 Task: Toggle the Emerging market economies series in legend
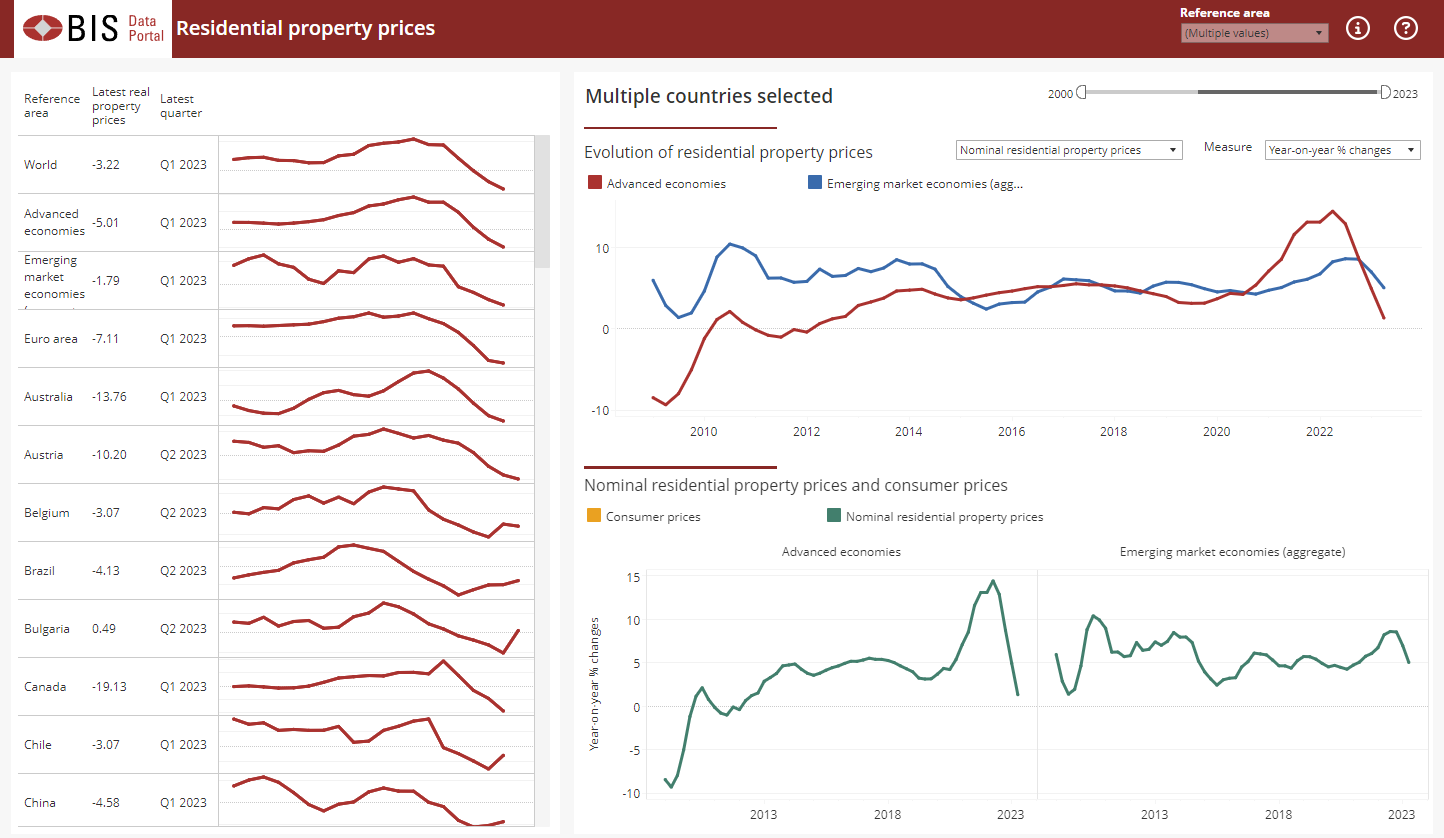click(x=812, y=183)
